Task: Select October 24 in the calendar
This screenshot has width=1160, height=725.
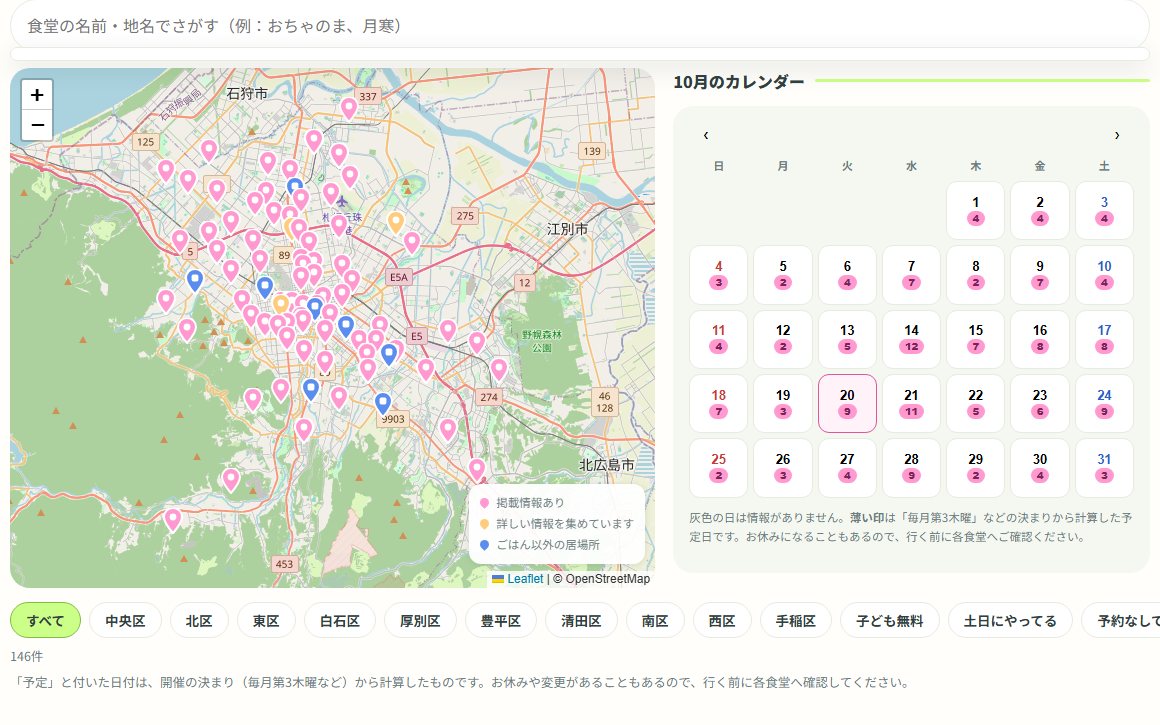Action: click(1105, 403)
